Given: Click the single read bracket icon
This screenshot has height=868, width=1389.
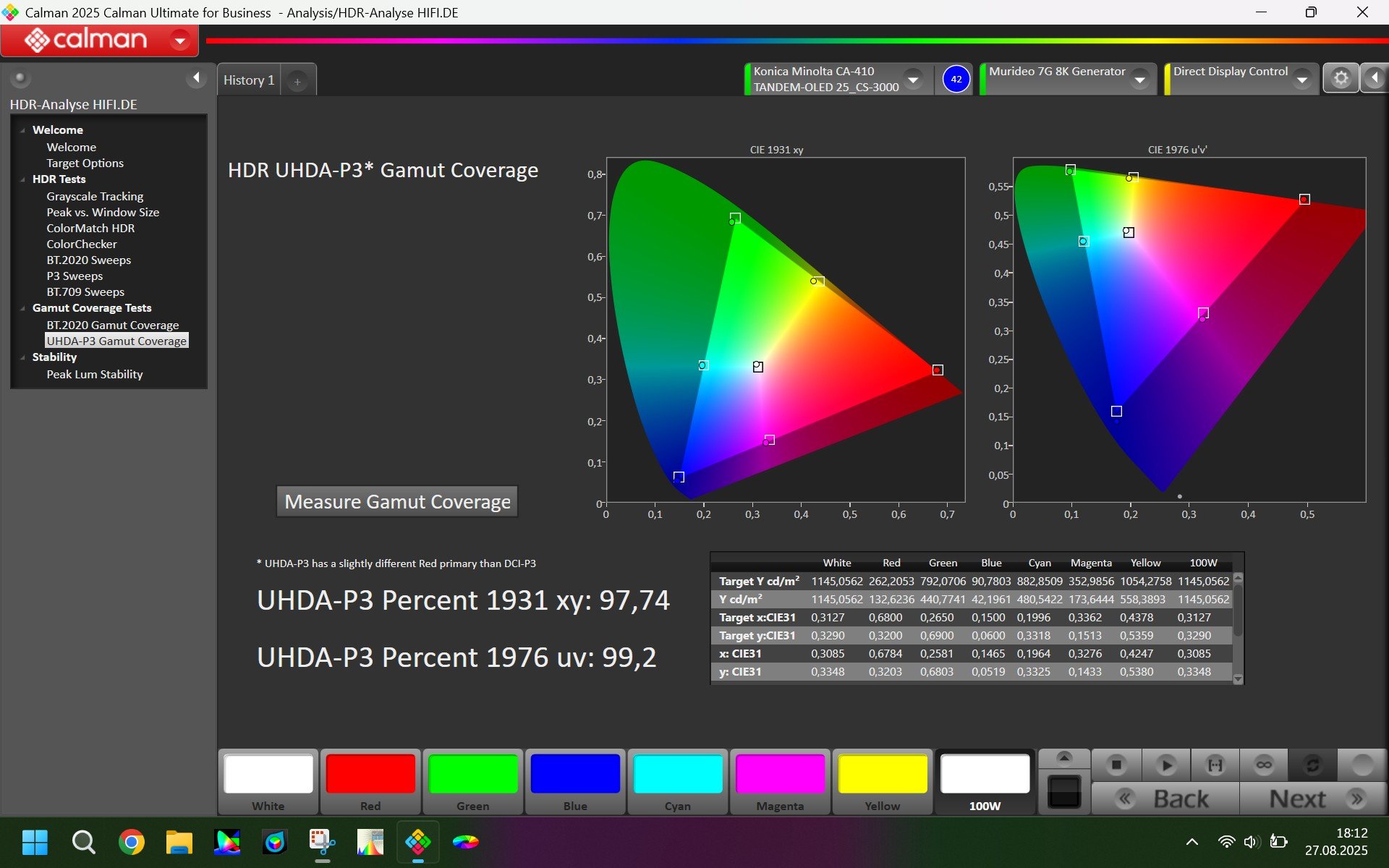Looking at the screenshot, I should coord(1215,765).
